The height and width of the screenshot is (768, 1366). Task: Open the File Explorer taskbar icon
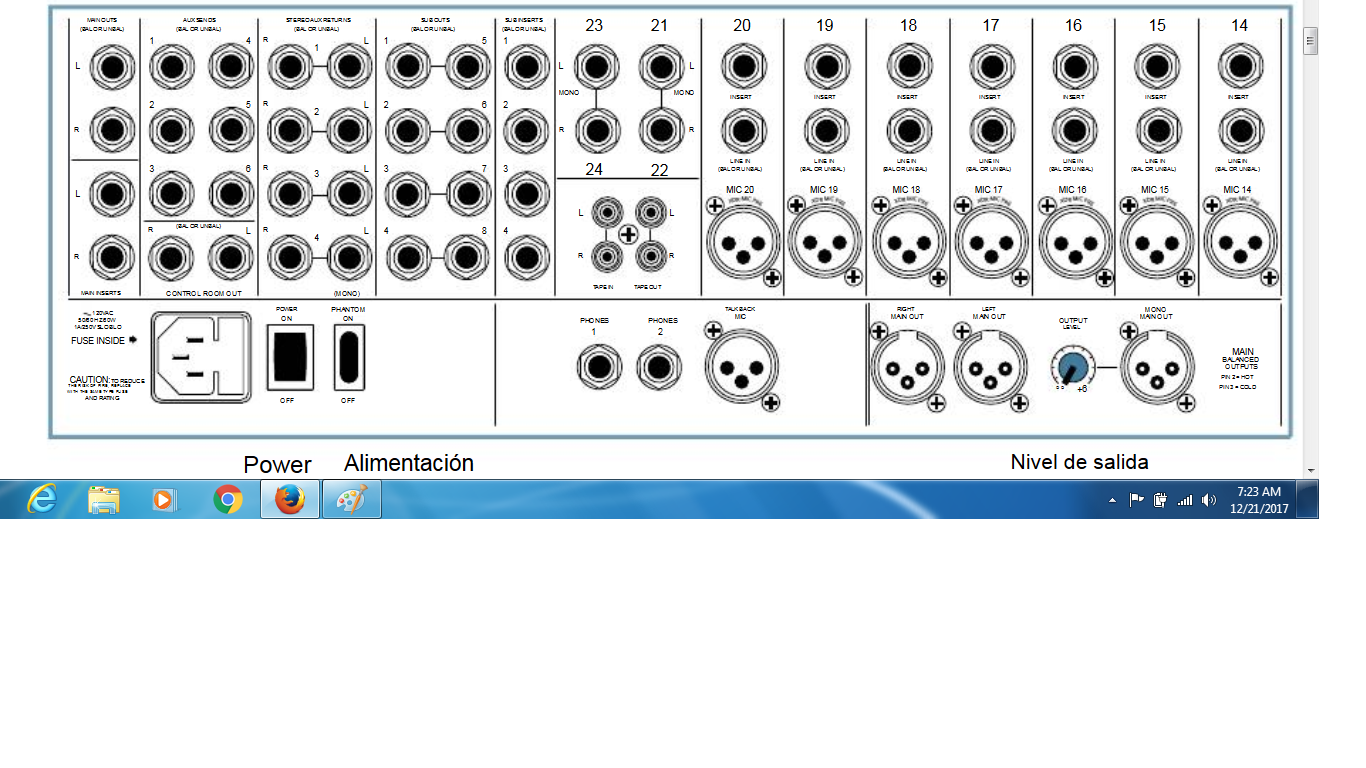pyautogui.click(x=103, y=499)
